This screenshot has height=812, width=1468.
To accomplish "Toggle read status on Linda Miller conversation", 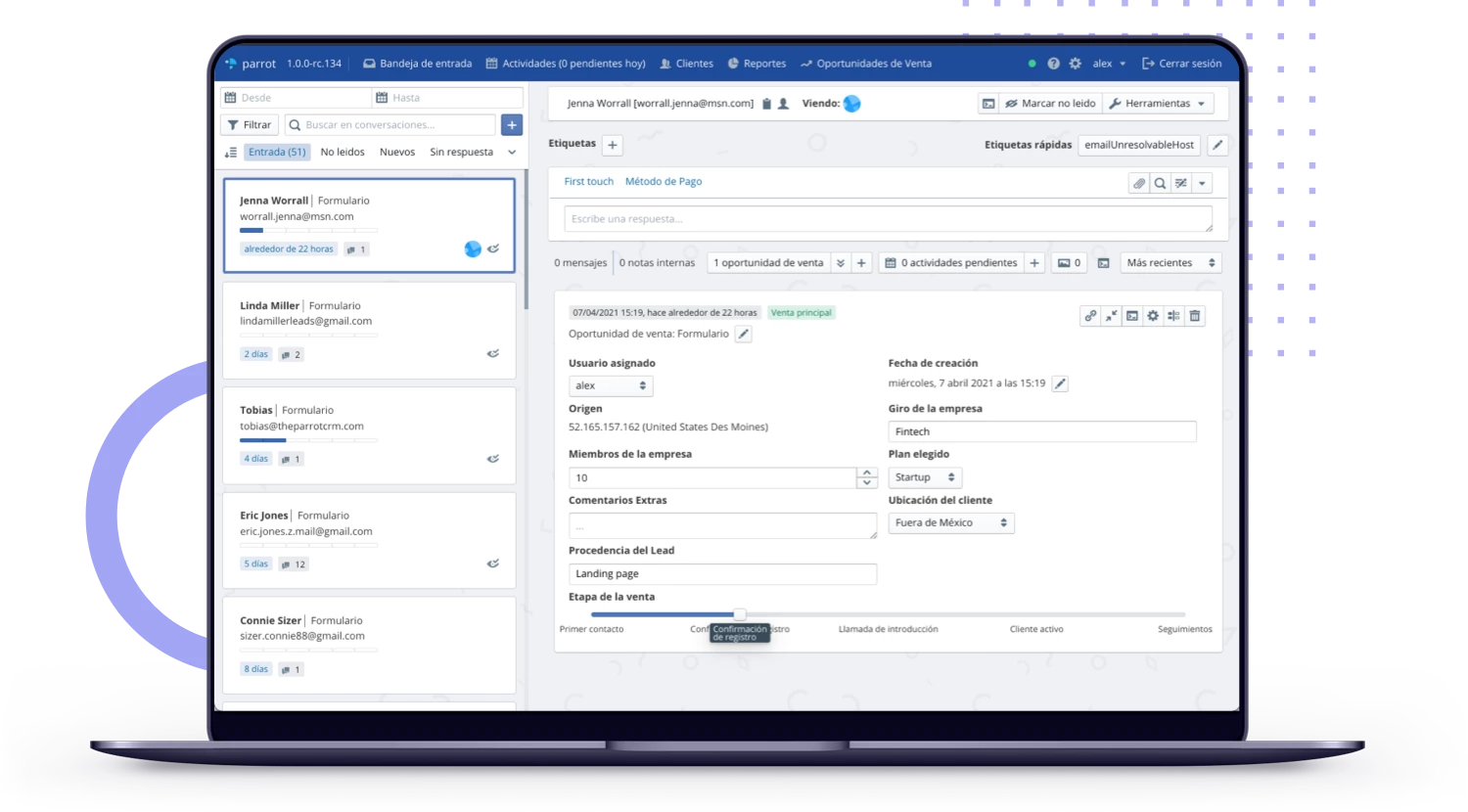I will [x=493, y=353].
